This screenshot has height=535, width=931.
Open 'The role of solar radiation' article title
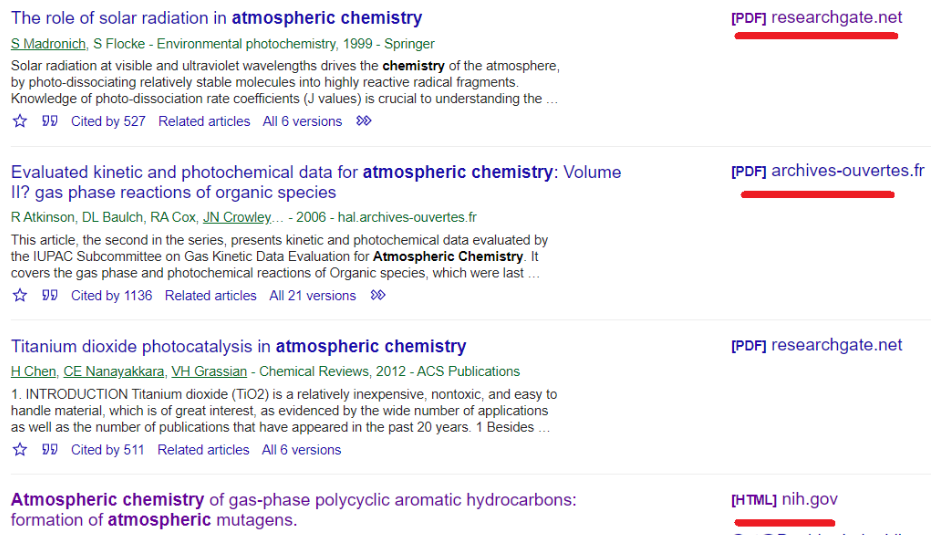[x=216, y=18]
